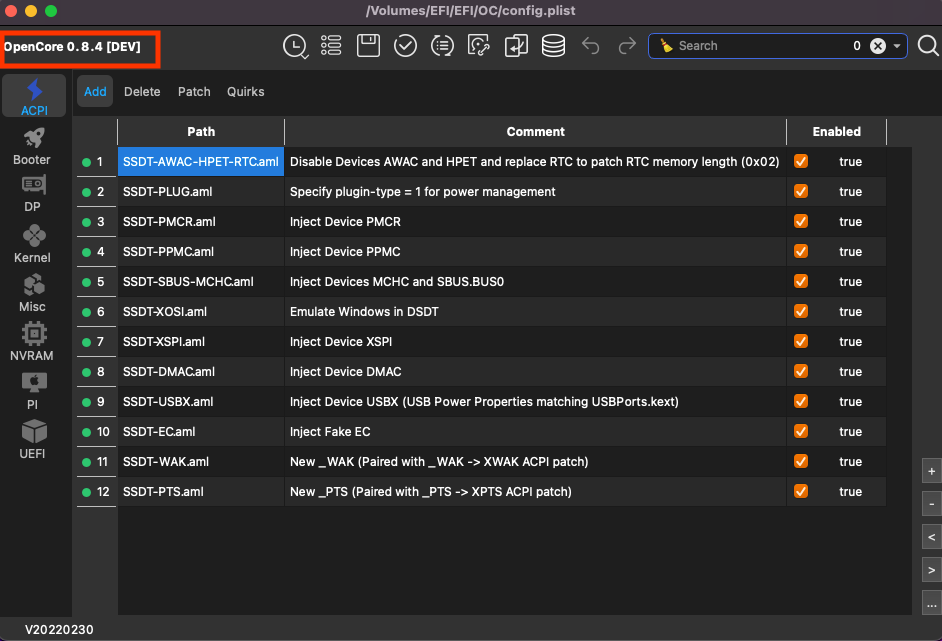942x641 pixels.
Task: Toggle Enabled checkbox for SSDT-XSPI.aml
Action: (801, 341)
